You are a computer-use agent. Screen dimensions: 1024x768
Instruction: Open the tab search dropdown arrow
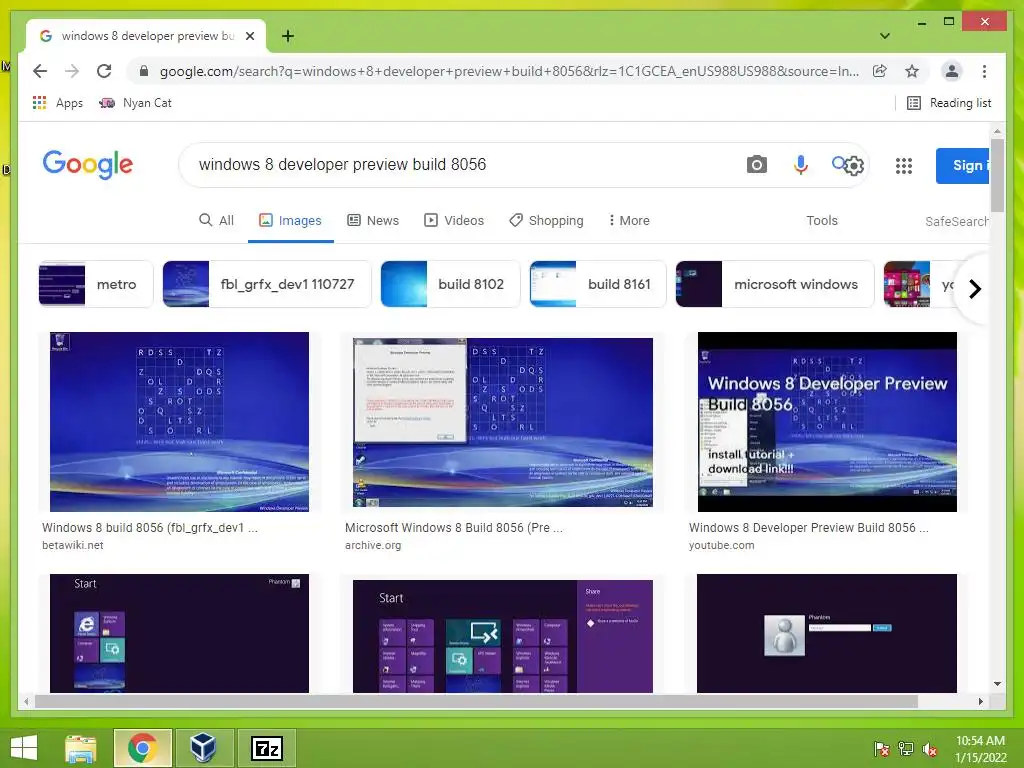pyautogui.click(x=885, y=36)
